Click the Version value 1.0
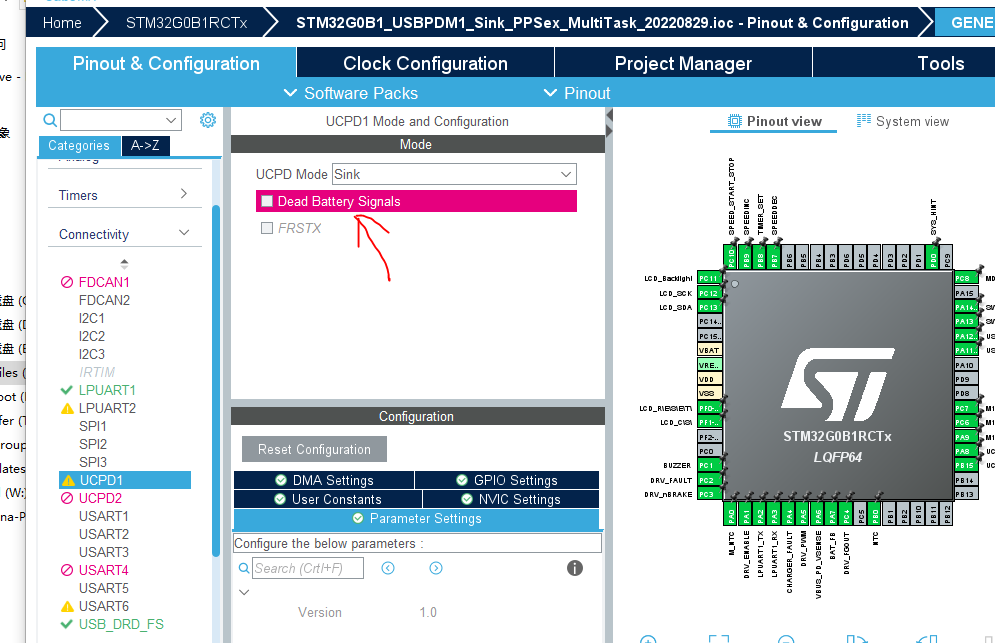Image resolution: width=995 pixels, height=643 pixels. 428,613
